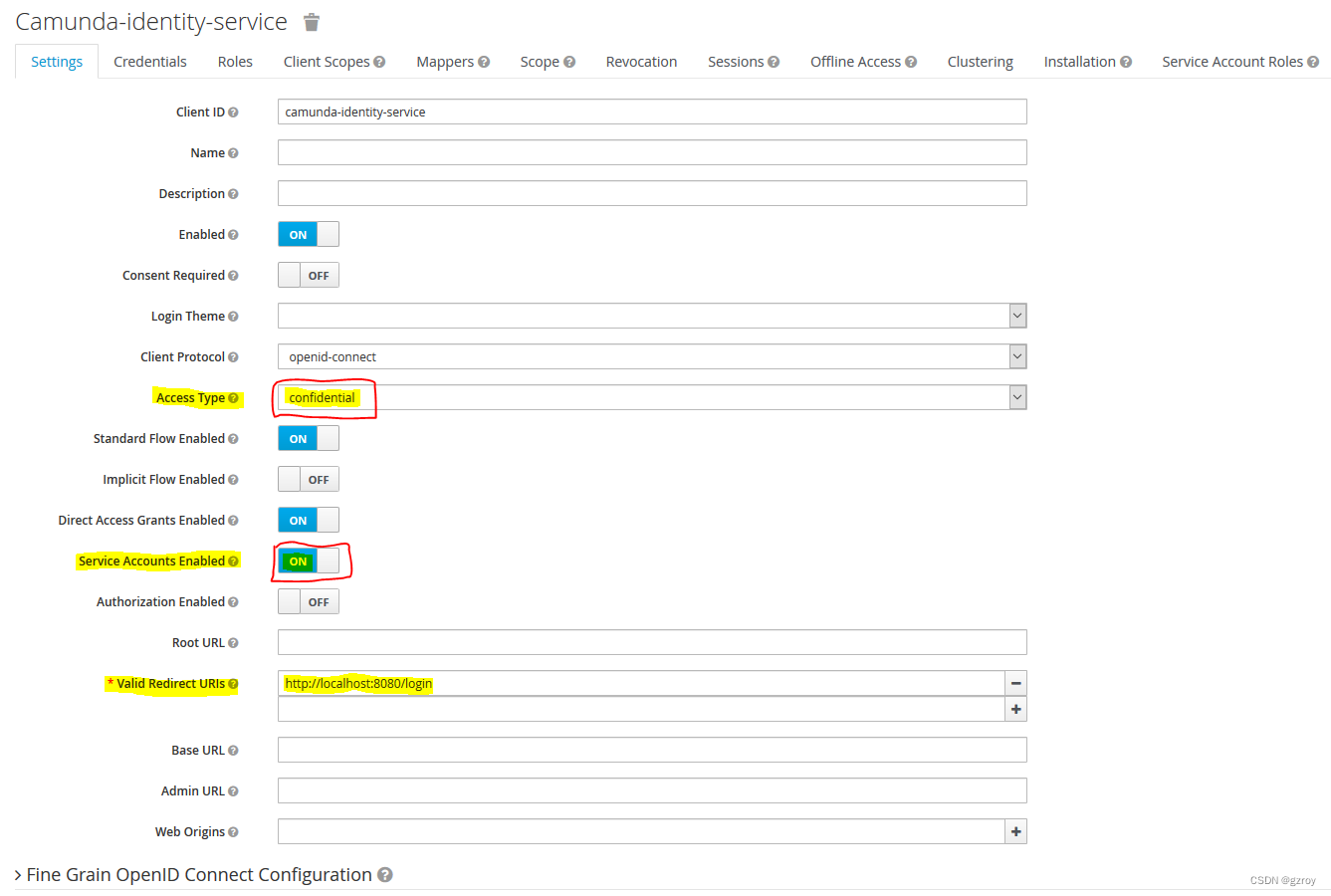The image size is (1331, 896).
Task: Click into the Description input field
Action: 652,193
